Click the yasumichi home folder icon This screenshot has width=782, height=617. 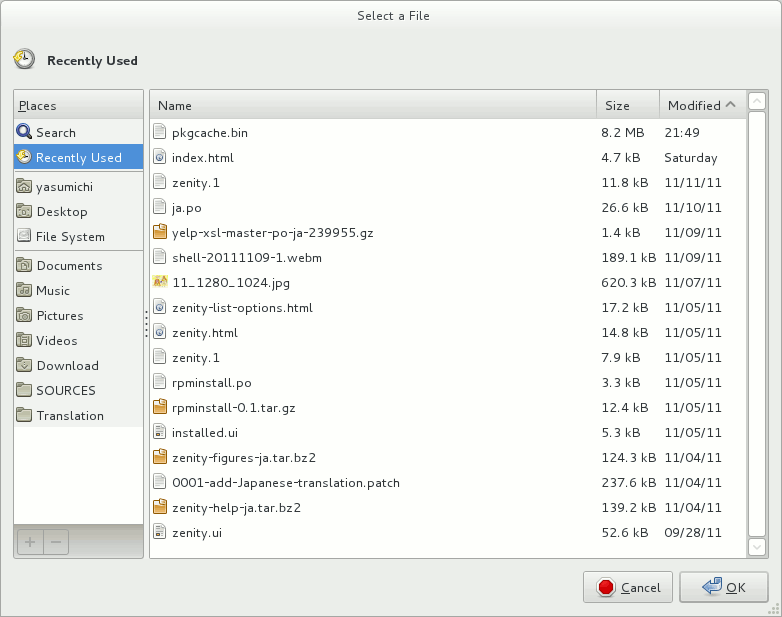click(x=25, y=186)
